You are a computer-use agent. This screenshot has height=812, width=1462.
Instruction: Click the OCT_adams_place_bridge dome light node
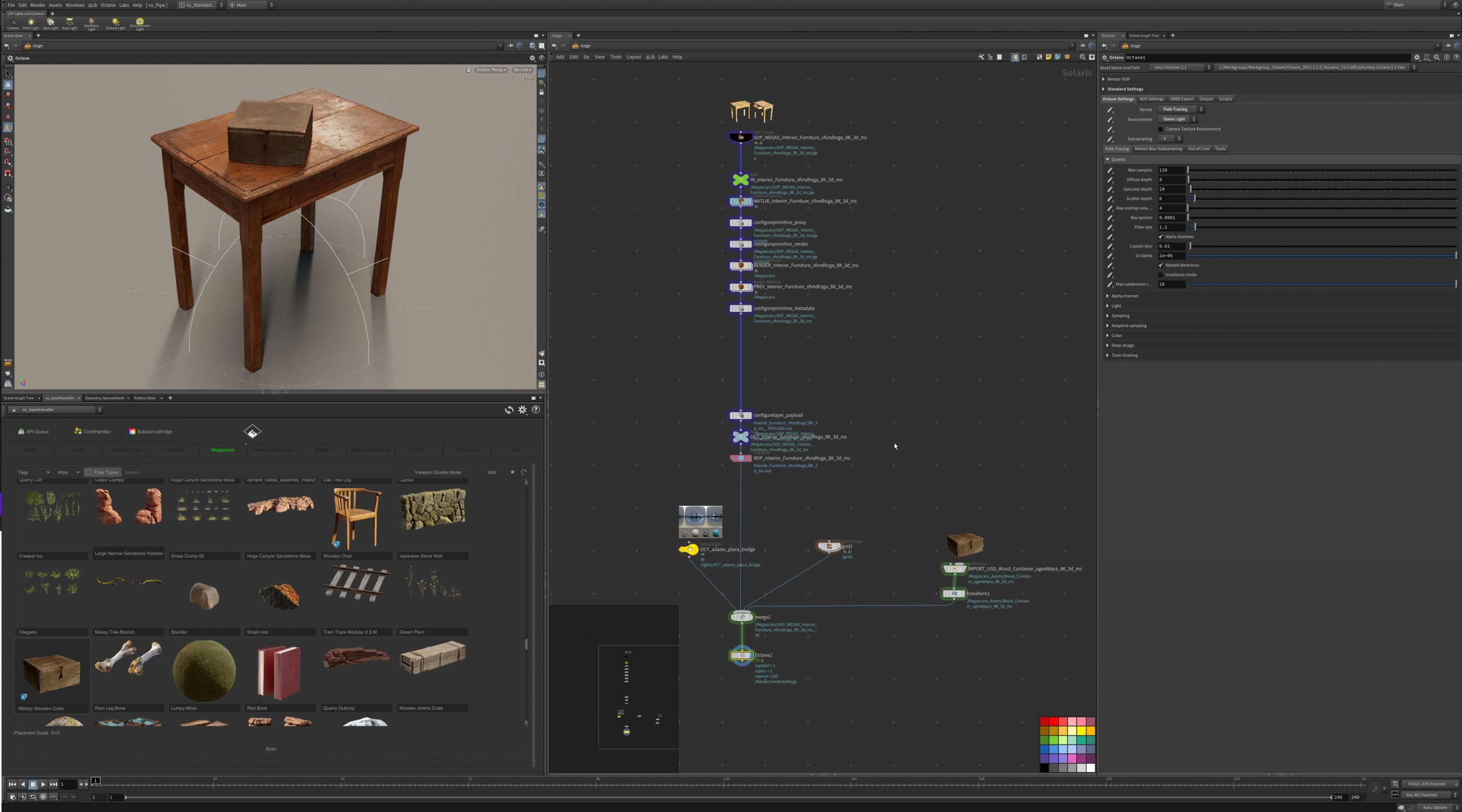(689, 549)
